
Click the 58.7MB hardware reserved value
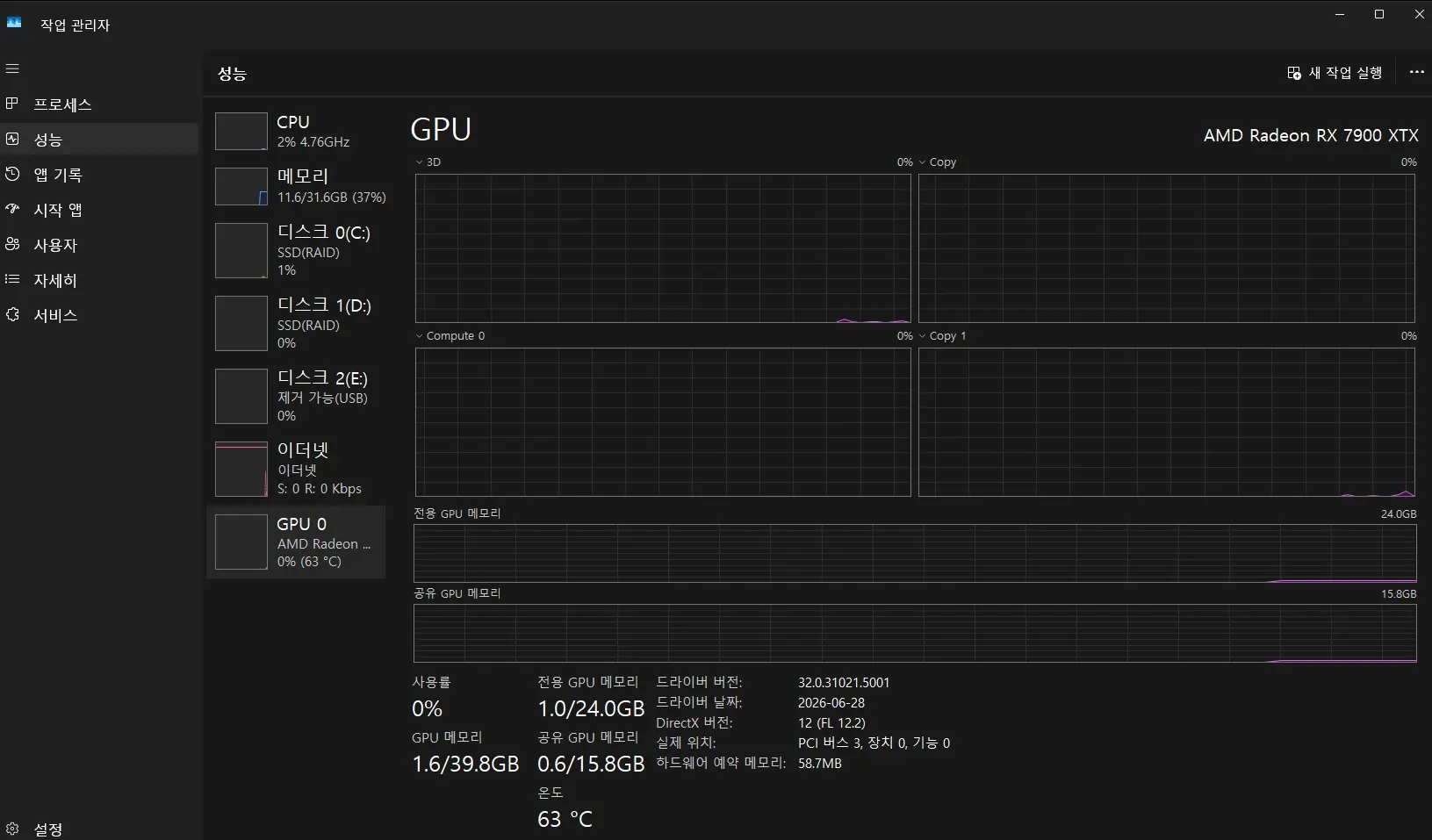(x=820, y=763)
